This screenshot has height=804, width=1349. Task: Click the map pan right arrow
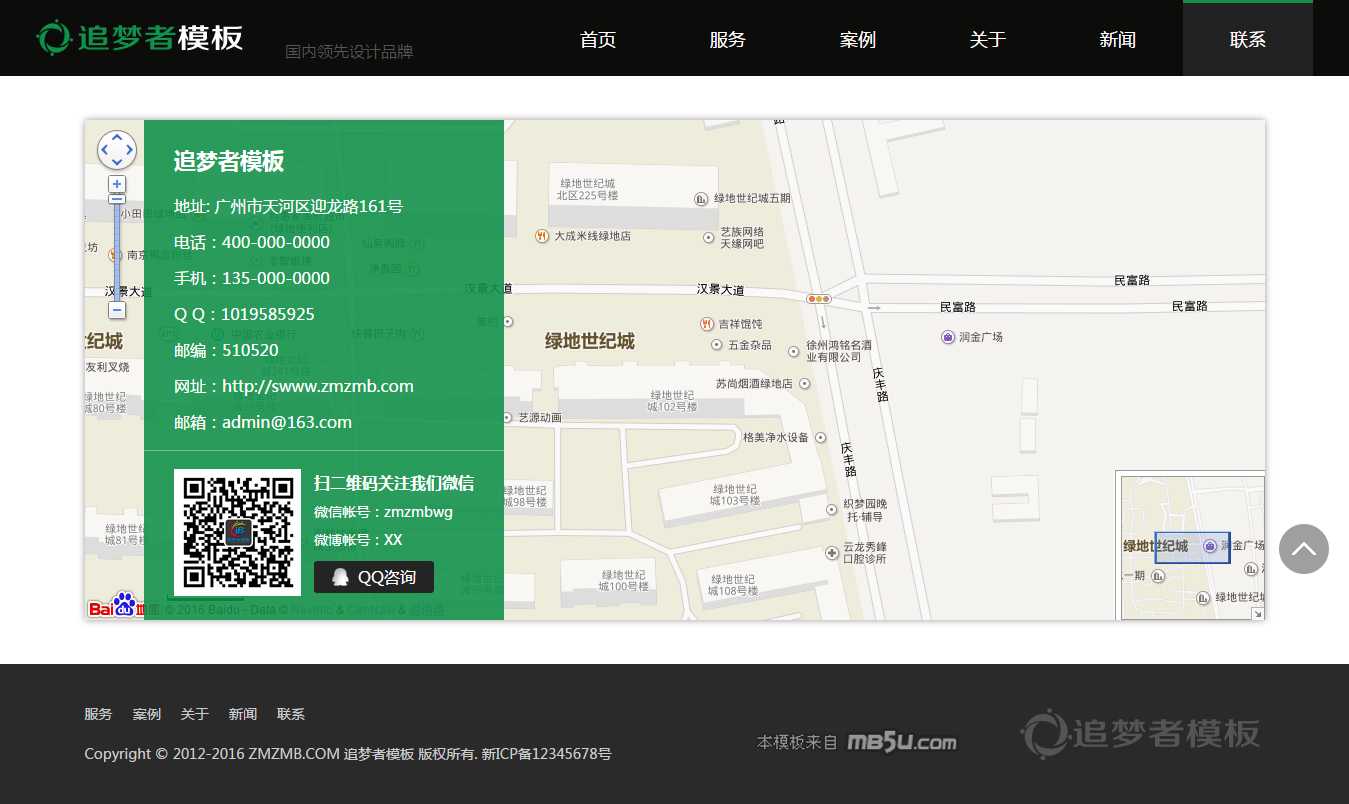pos(130,150)
